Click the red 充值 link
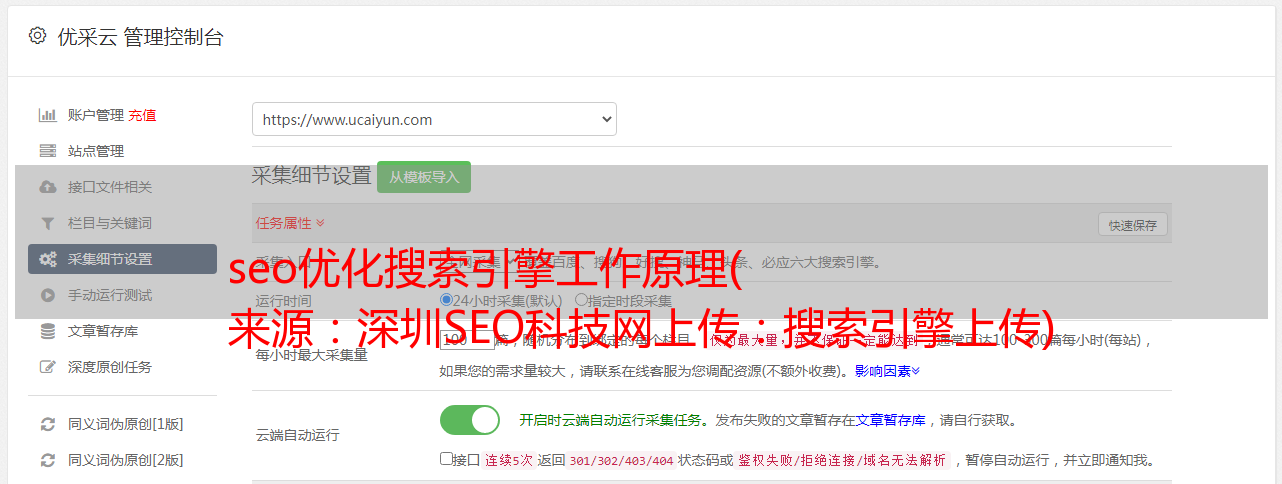Image resolution: width=1282 pixels, height=484 pixels. [142, 115]
